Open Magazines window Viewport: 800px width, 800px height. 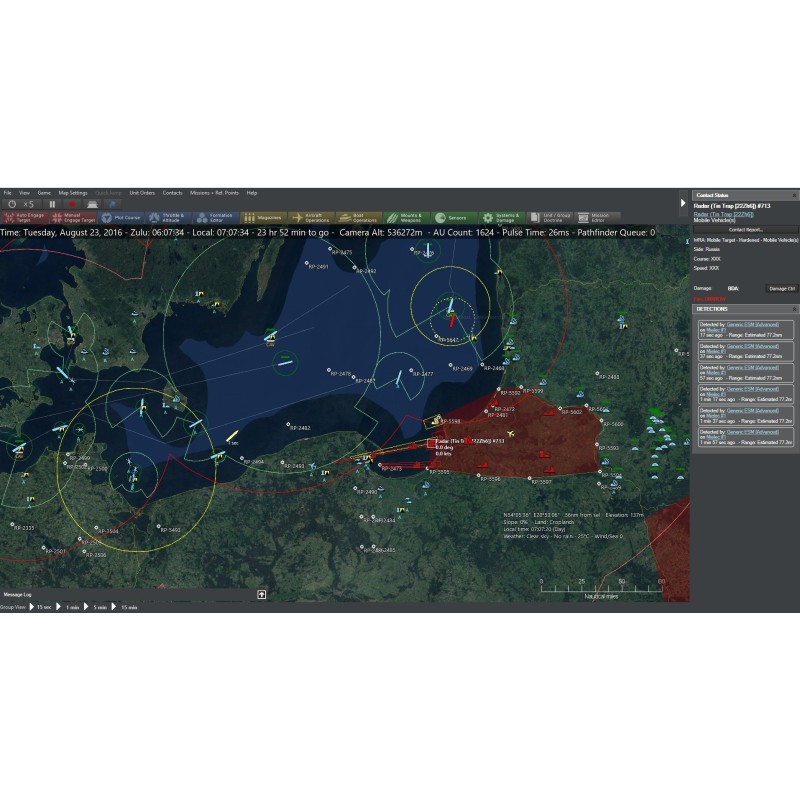click(x=263, y=217)
